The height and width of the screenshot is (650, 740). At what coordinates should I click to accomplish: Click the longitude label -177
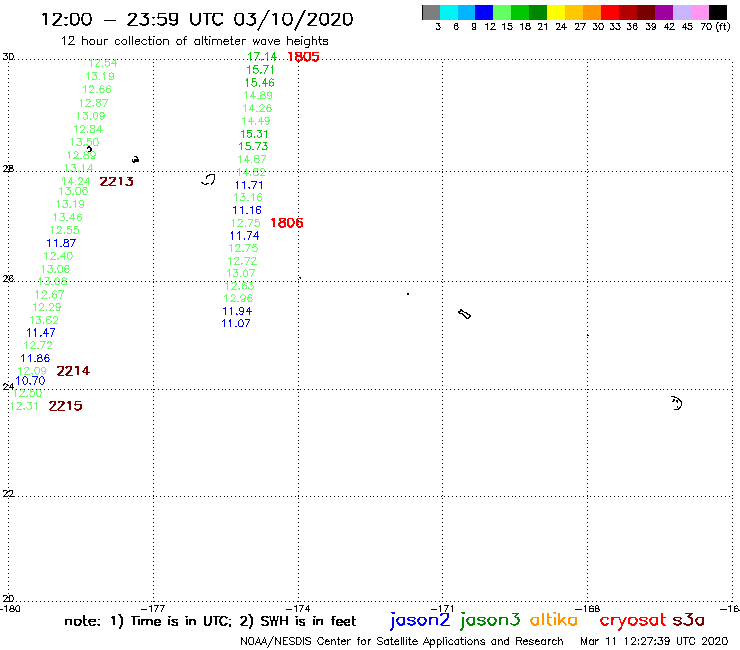coord(153,609)
